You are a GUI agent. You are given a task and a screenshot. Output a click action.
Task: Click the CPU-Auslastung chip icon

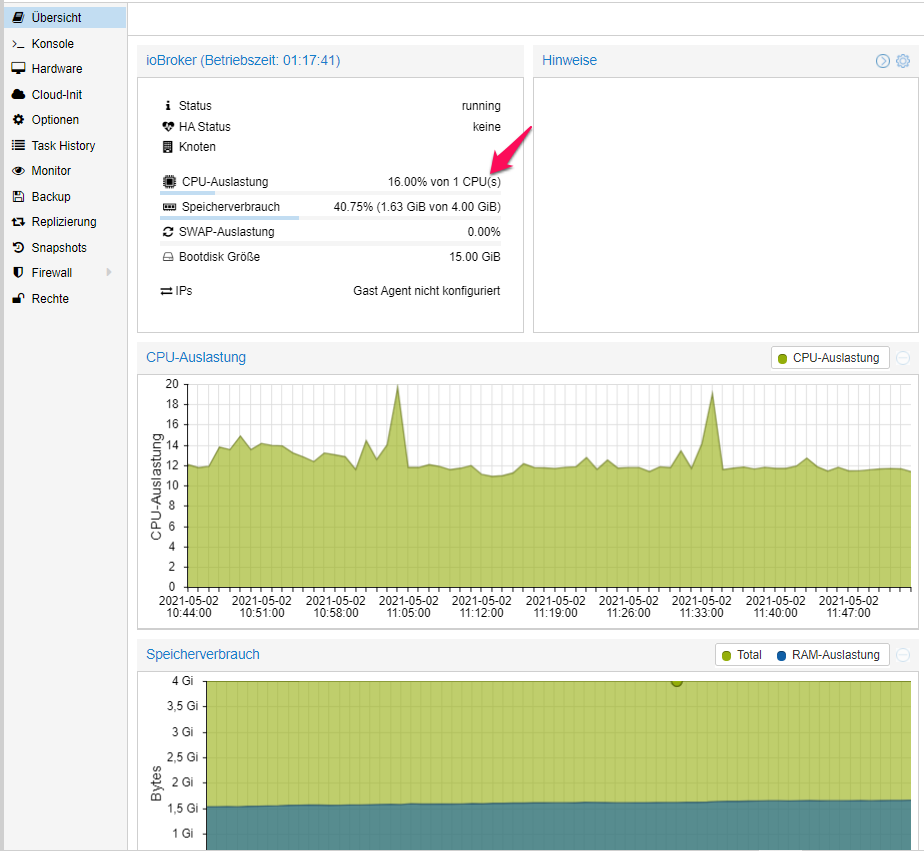click(169, 182)
